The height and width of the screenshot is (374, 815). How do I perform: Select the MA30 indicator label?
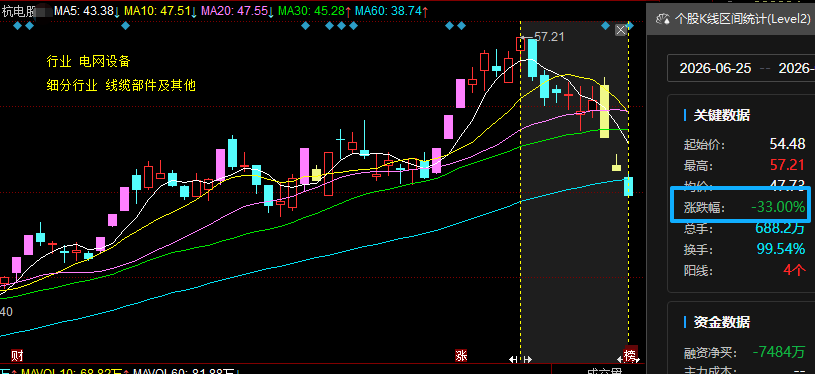click(x=314, y=10)
